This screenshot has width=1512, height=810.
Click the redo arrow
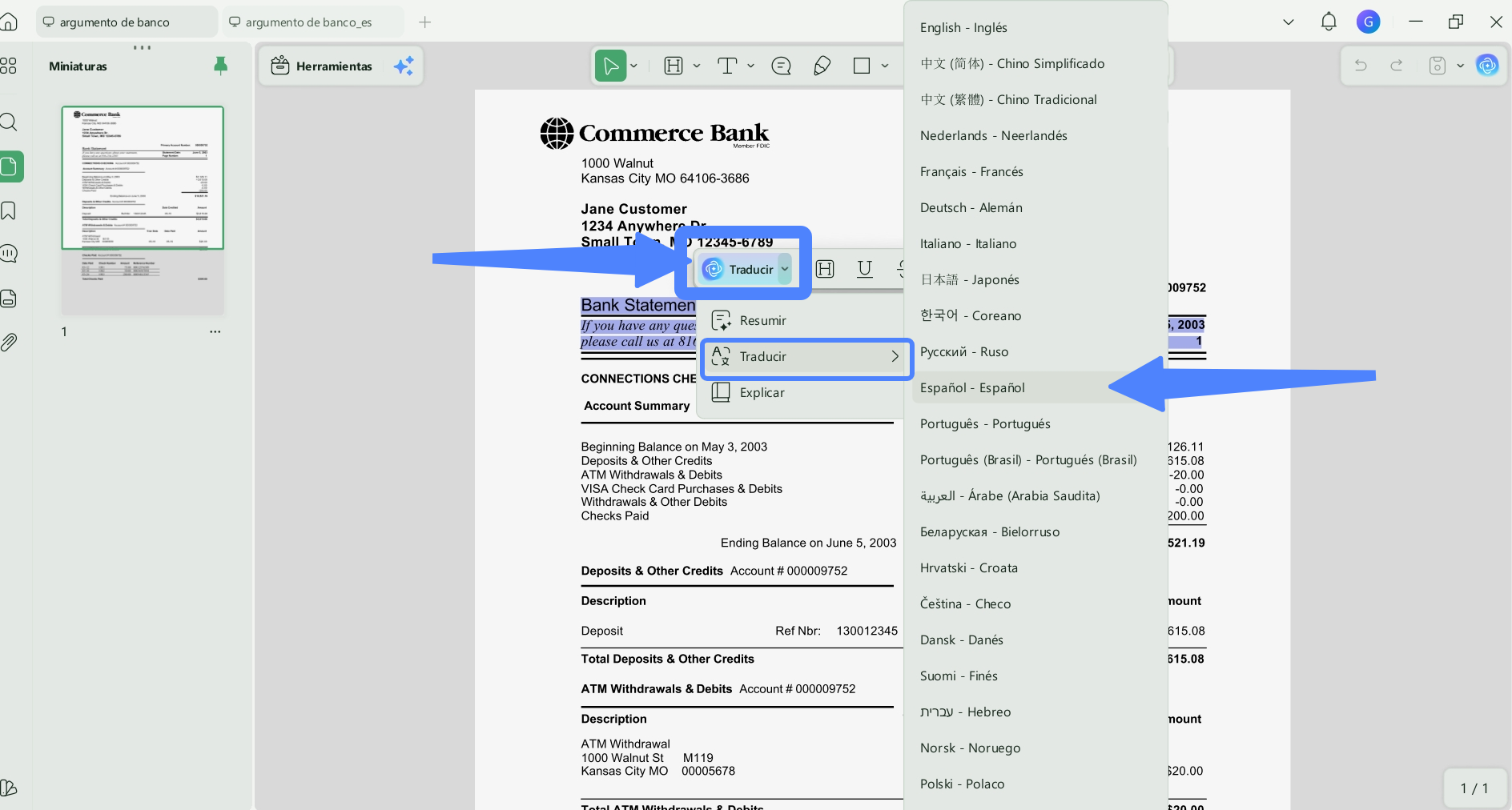[1397, 66]
